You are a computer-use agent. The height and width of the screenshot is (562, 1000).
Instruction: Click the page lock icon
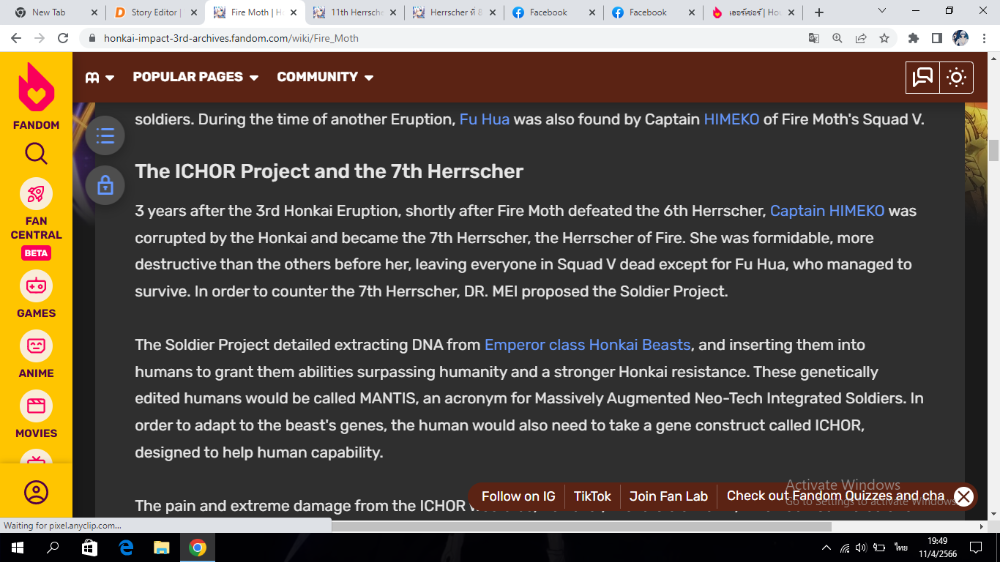click(105, 184)
